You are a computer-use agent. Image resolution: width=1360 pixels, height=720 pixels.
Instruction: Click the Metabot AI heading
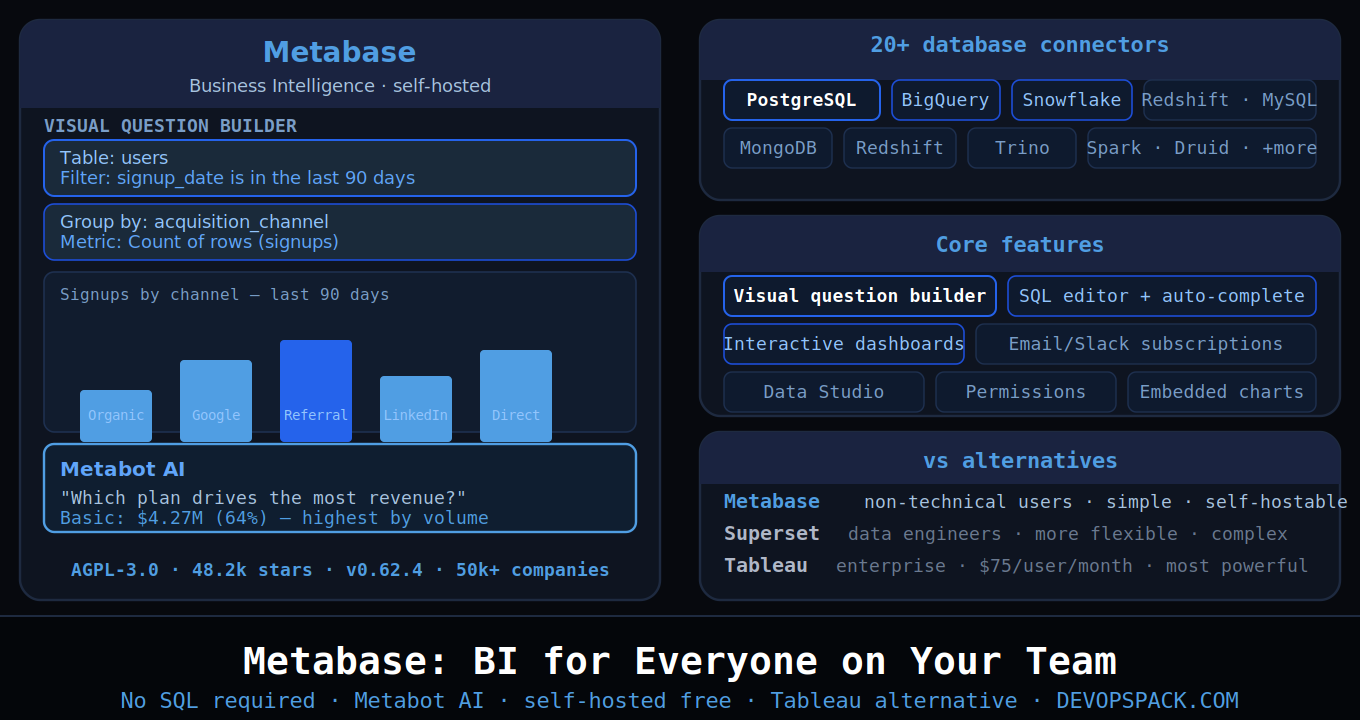tap(123, 469)
